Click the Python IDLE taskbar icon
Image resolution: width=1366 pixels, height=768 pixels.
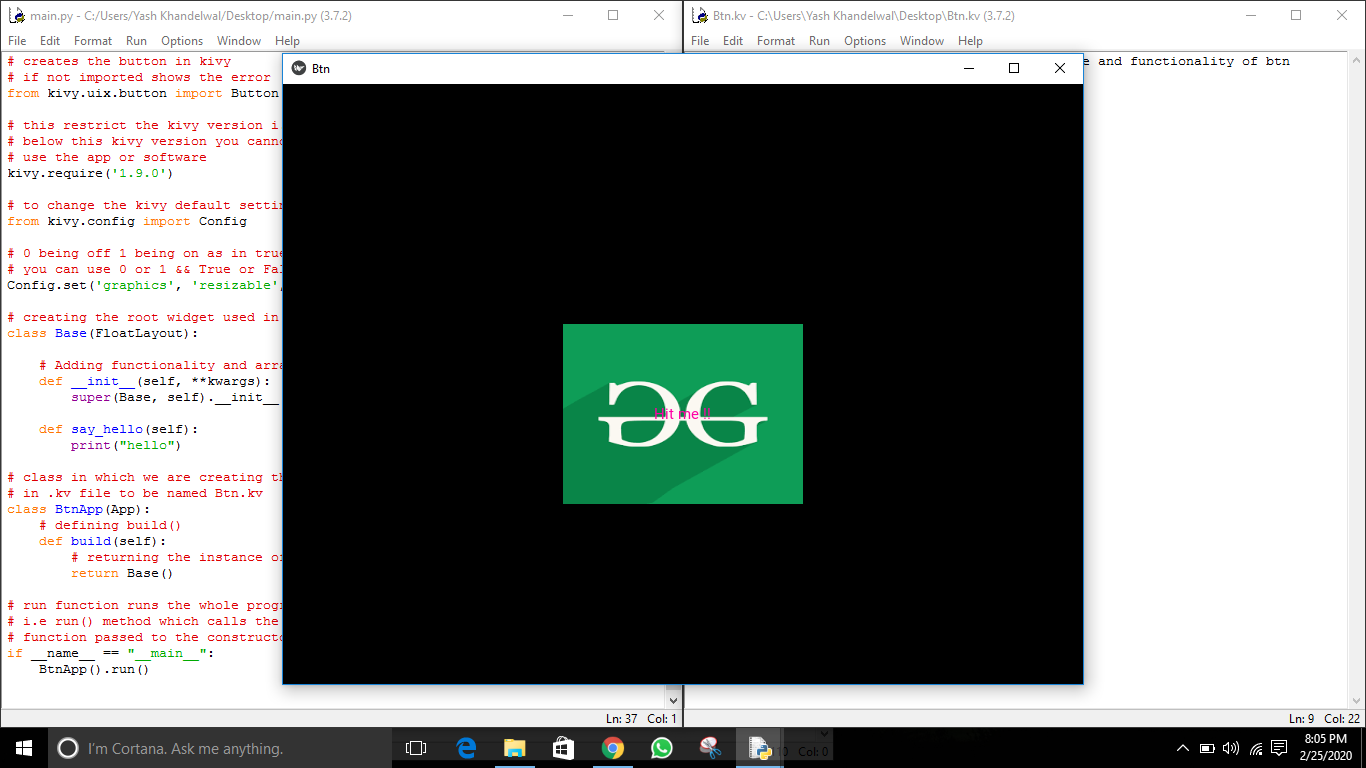(x=760, y=748)
